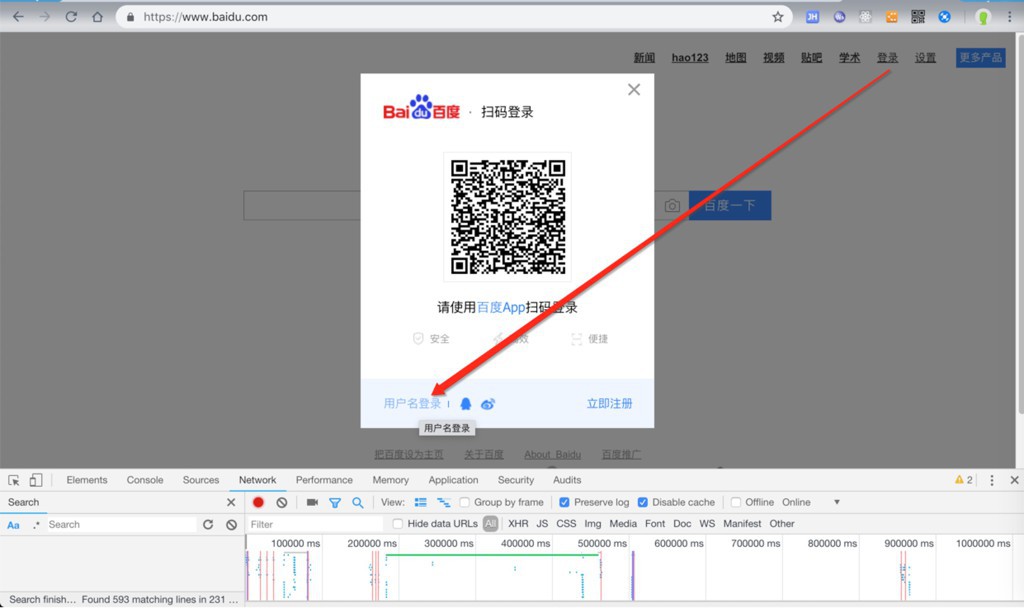Focus the network Filter input field

click(315, 524)
